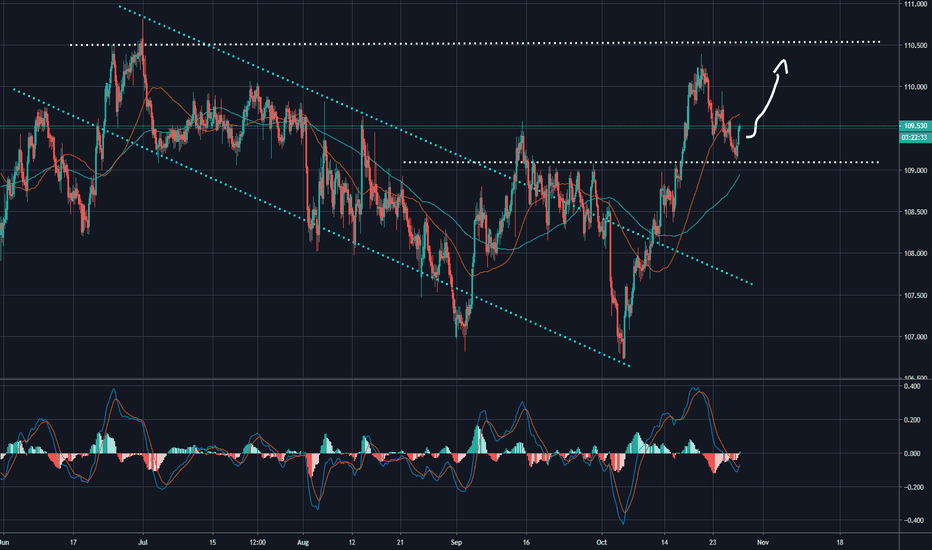Click the 108.500 price axis label
The height and width of the screenshot is (550, 932).
tap(915, 212)
